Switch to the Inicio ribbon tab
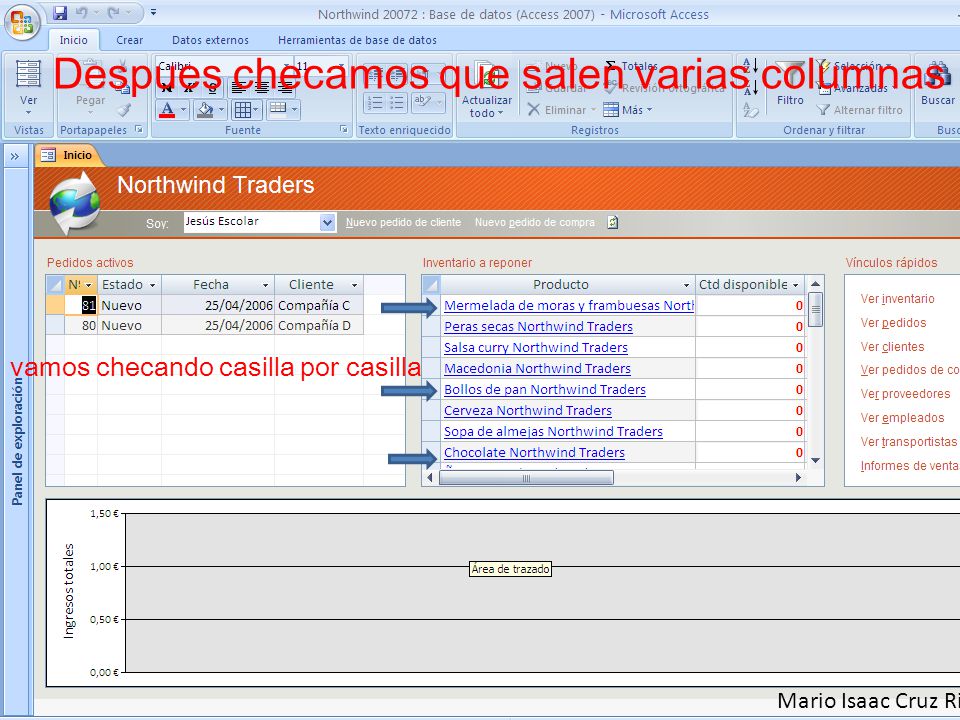This screenshot has width=960, height=720. [73, 40]
